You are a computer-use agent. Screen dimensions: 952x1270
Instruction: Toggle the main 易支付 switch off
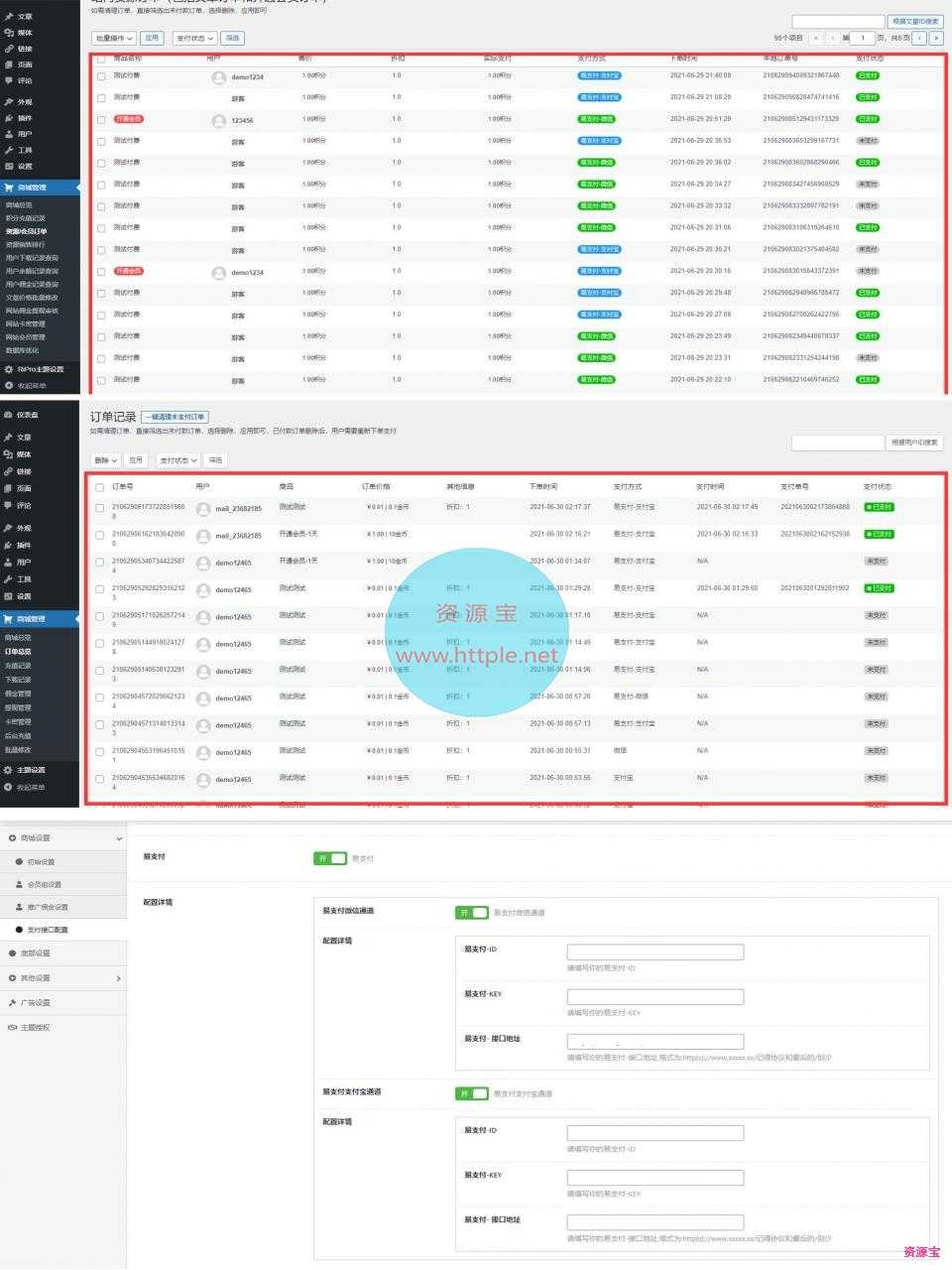pyautogui.click(x=330, y=858)
